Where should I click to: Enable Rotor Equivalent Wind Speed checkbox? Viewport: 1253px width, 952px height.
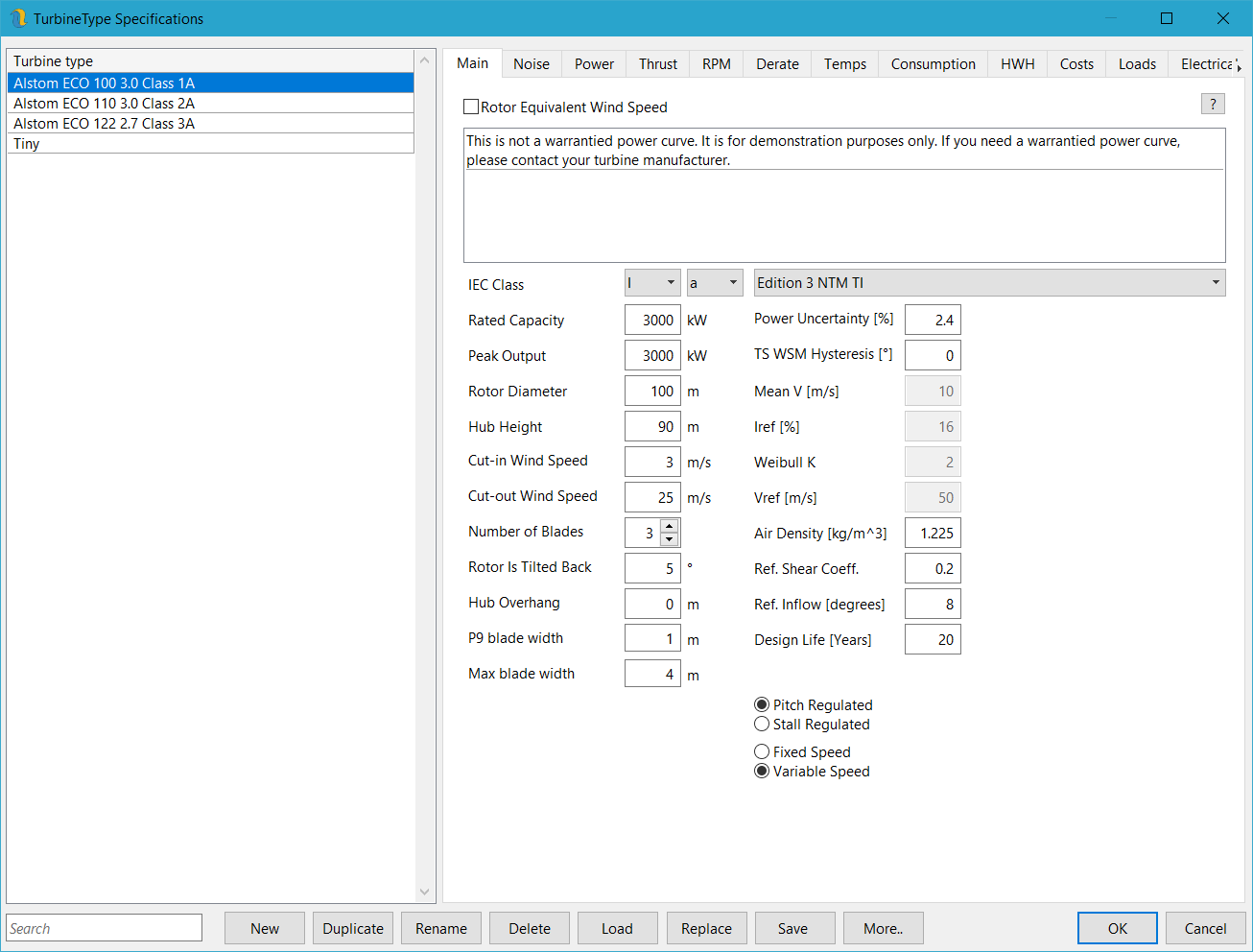(471, 107)
